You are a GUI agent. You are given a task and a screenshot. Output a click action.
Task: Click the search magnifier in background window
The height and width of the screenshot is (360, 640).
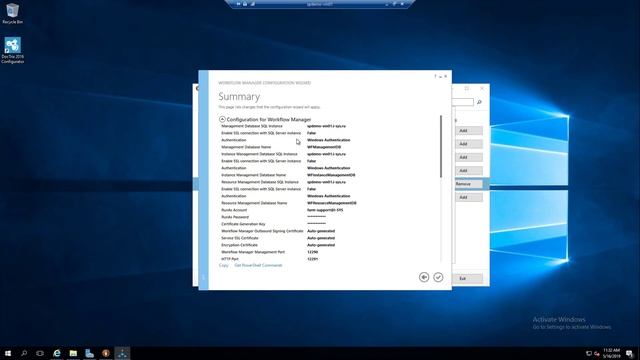click(479, 102)
